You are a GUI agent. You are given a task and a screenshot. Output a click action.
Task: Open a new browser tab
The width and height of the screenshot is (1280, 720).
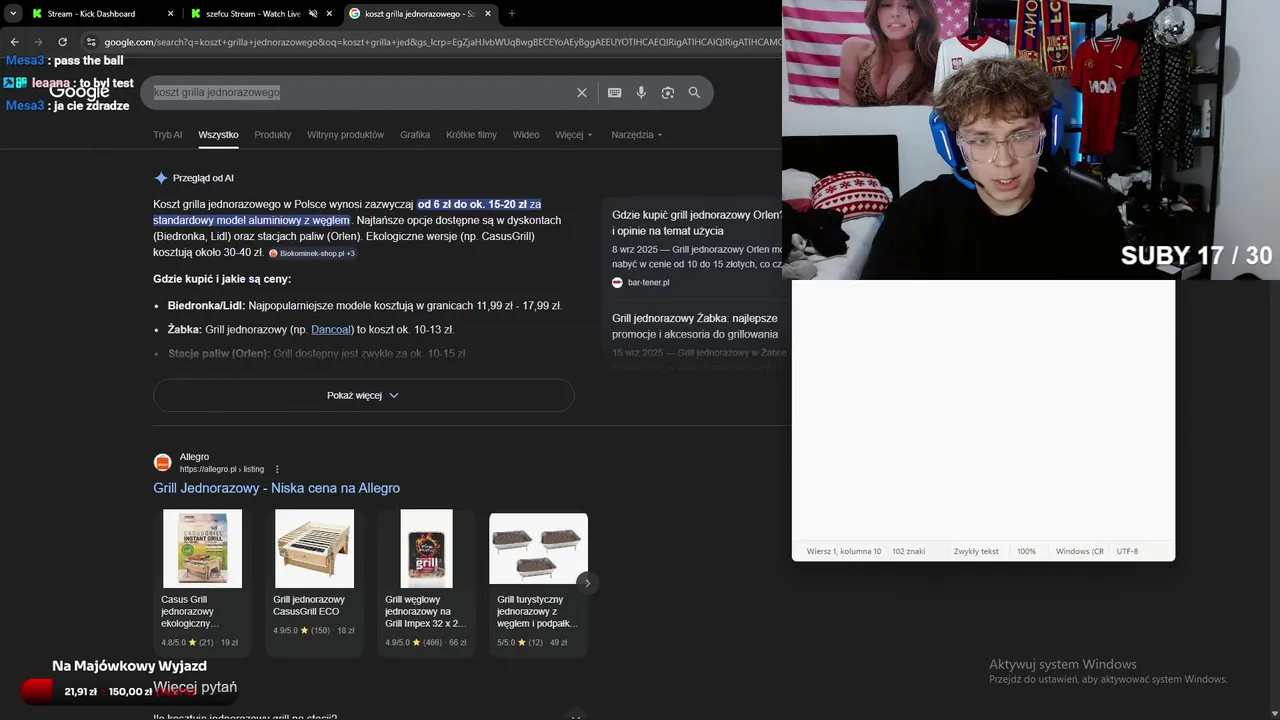(x=512, y=14)
